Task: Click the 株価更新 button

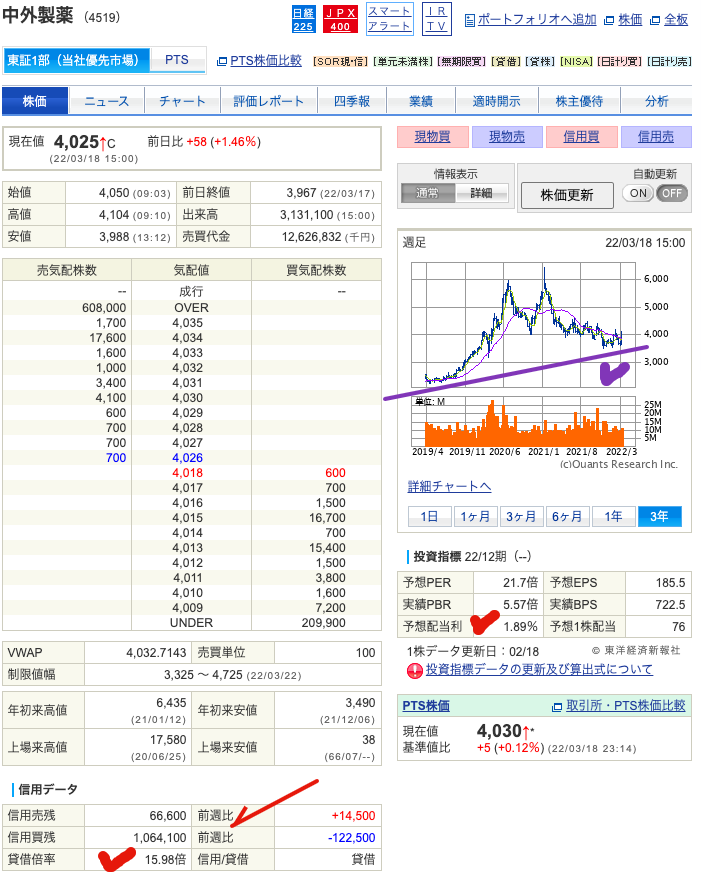Action: [567, 195]
